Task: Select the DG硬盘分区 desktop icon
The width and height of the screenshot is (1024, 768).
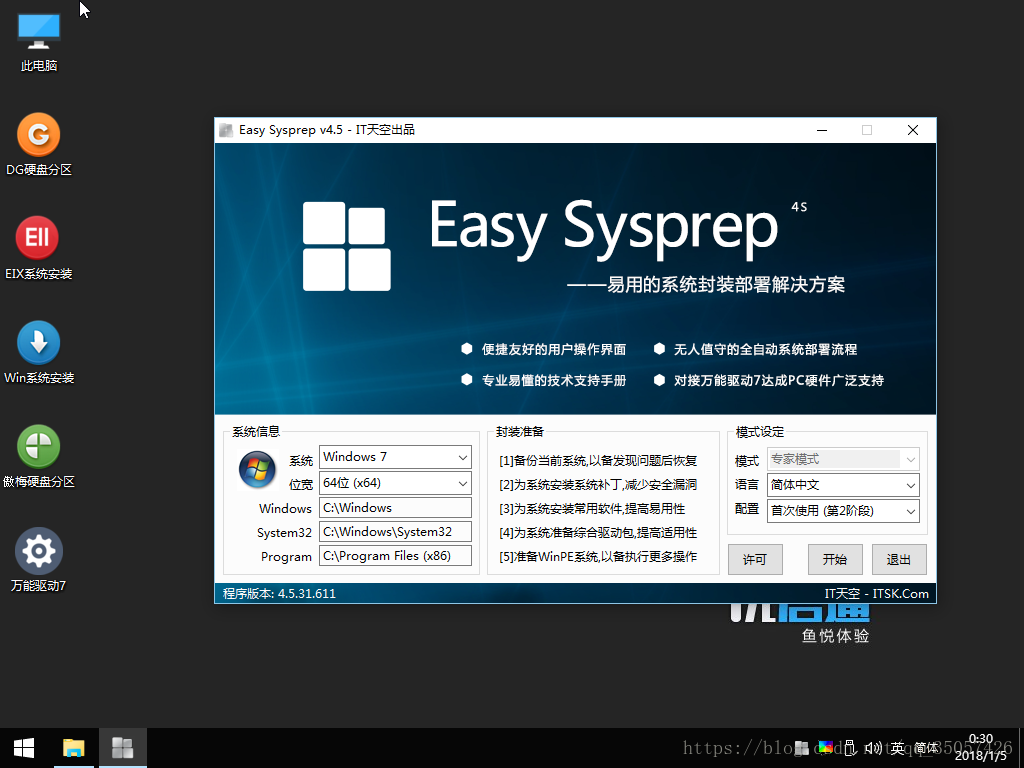Action: (x=39, y=145)
